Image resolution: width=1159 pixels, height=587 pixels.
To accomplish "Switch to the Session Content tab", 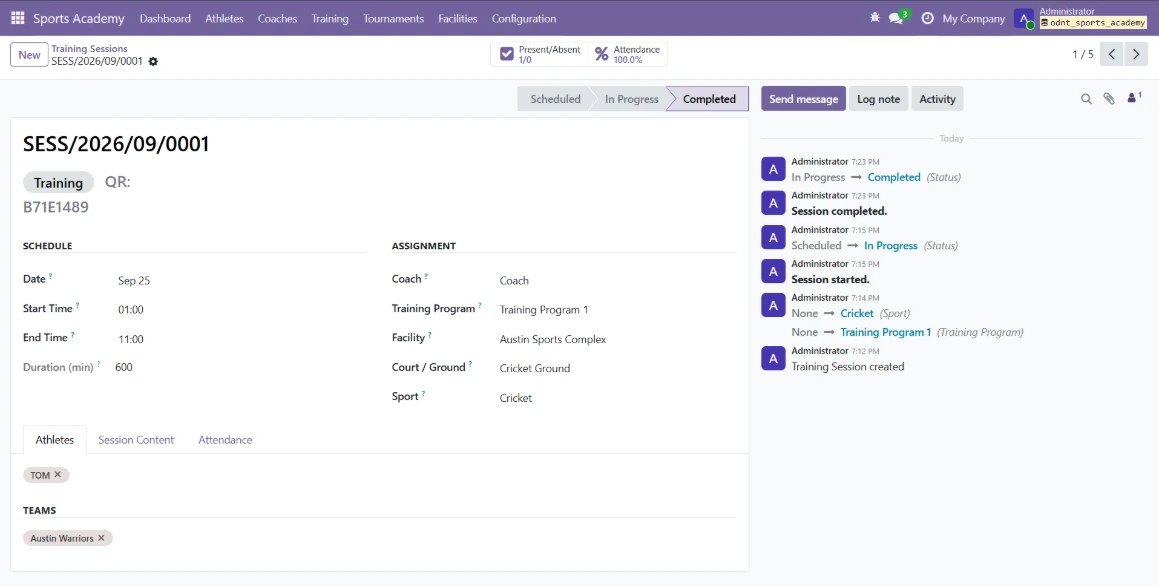I will (136, 439).
